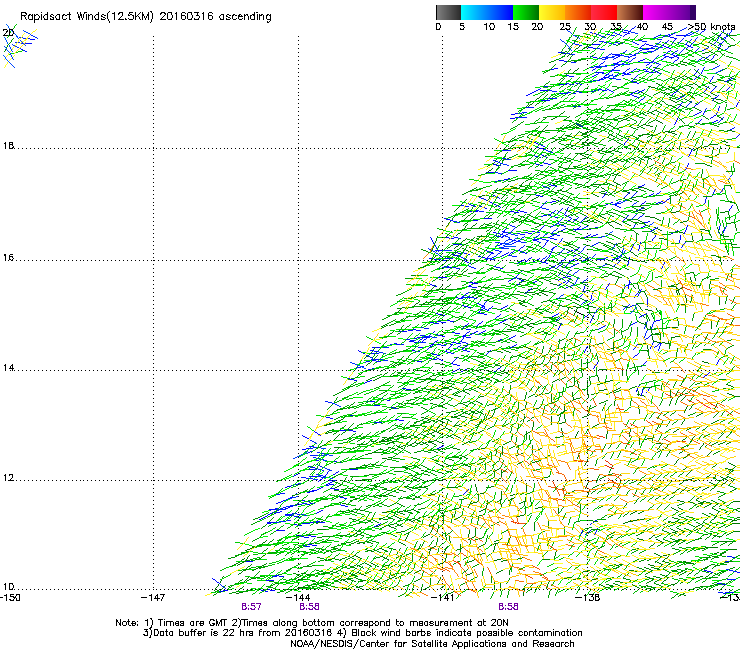The image size is (740, 650).
Task: Click the longitude label '-147'
Action: [153, 598]
